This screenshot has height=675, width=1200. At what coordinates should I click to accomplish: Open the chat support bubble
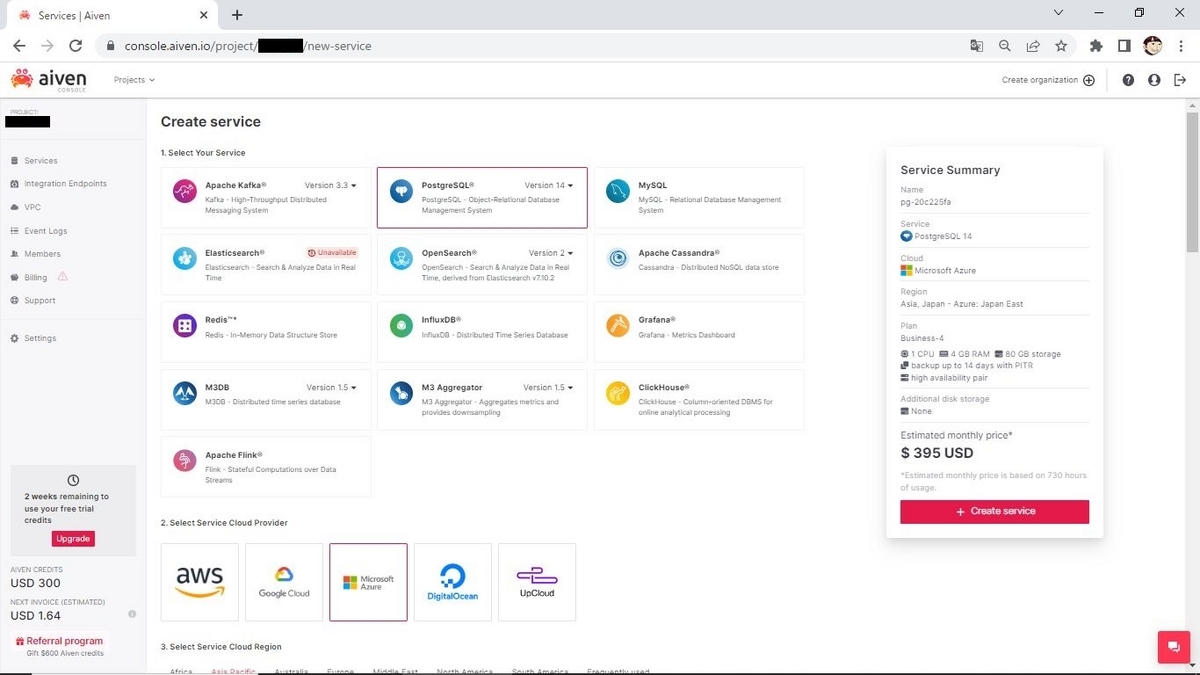tap(1172, 647)
